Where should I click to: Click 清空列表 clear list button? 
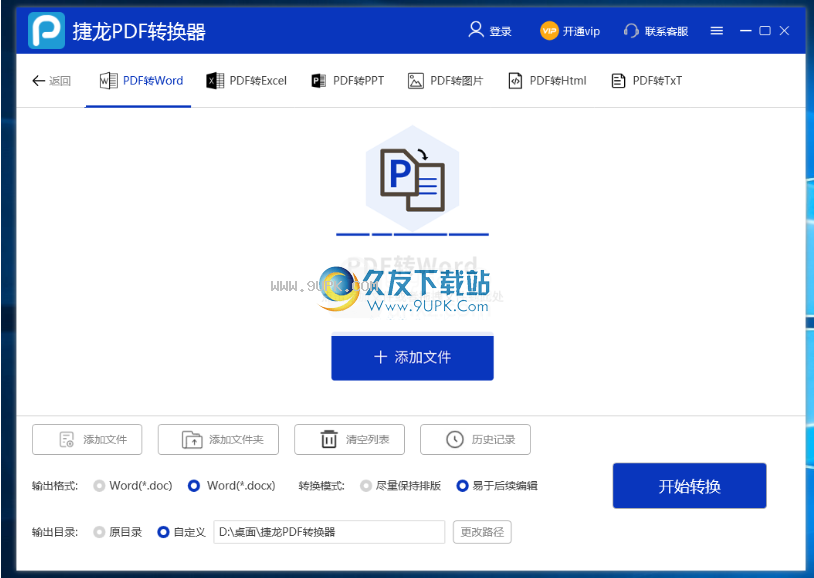click(x=349, y=439)
